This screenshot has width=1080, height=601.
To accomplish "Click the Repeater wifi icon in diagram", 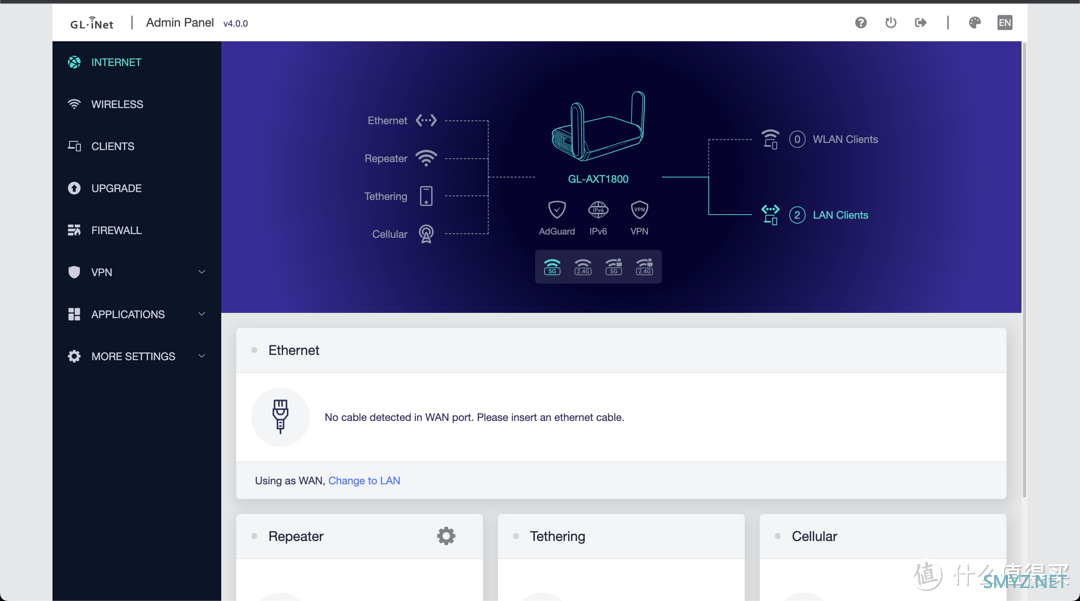I will tap(426, 158).
